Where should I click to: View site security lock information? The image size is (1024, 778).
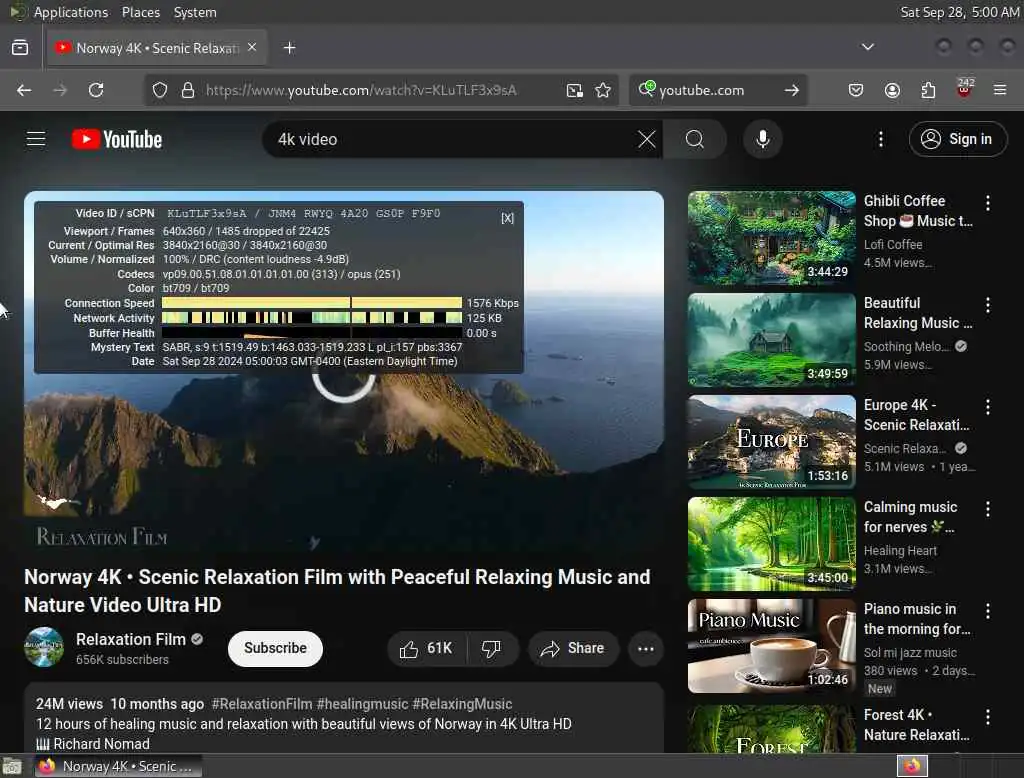point(188,90)
